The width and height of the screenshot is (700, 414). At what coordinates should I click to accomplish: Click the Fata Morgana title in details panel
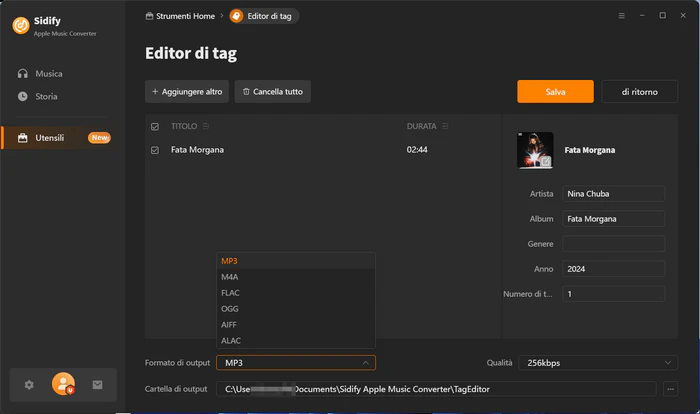(x=589, y=150)
